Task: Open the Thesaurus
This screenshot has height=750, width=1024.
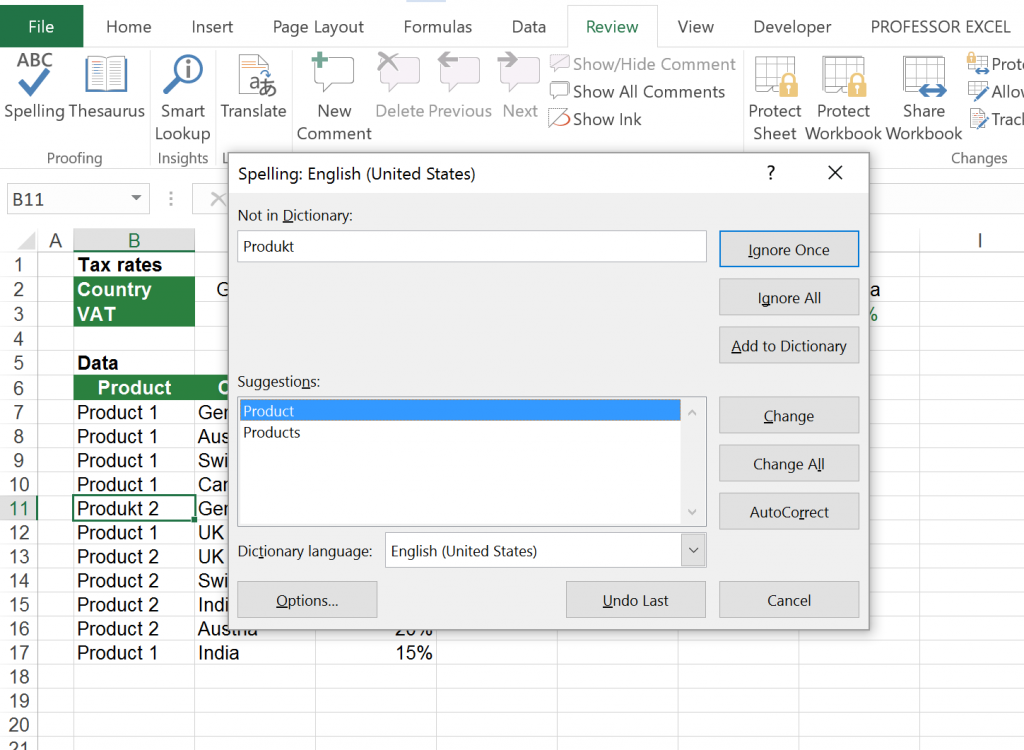Action: click(x=106, y=90)
